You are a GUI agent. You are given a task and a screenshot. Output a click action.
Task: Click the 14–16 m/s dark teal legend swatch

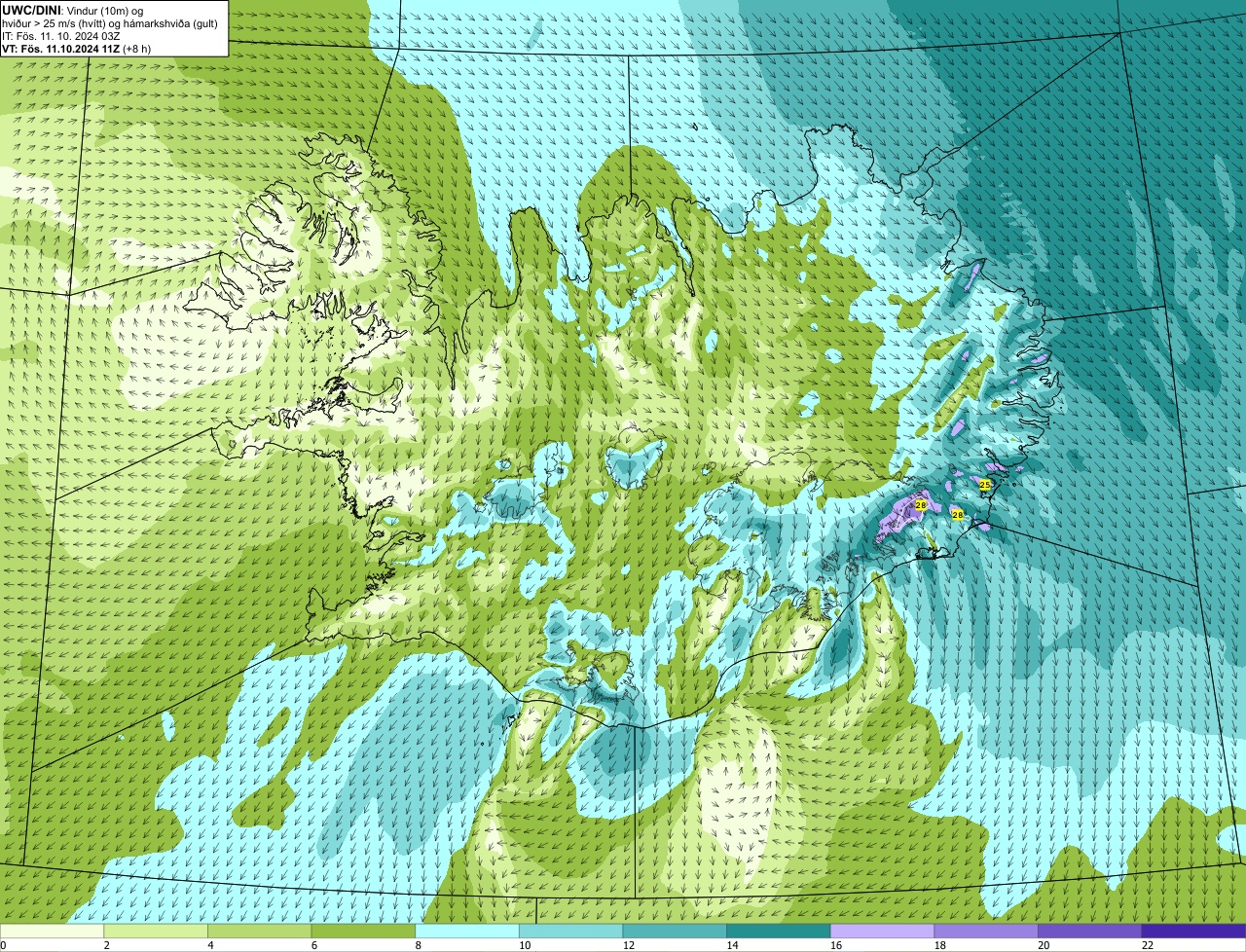[x=778, y=931]
